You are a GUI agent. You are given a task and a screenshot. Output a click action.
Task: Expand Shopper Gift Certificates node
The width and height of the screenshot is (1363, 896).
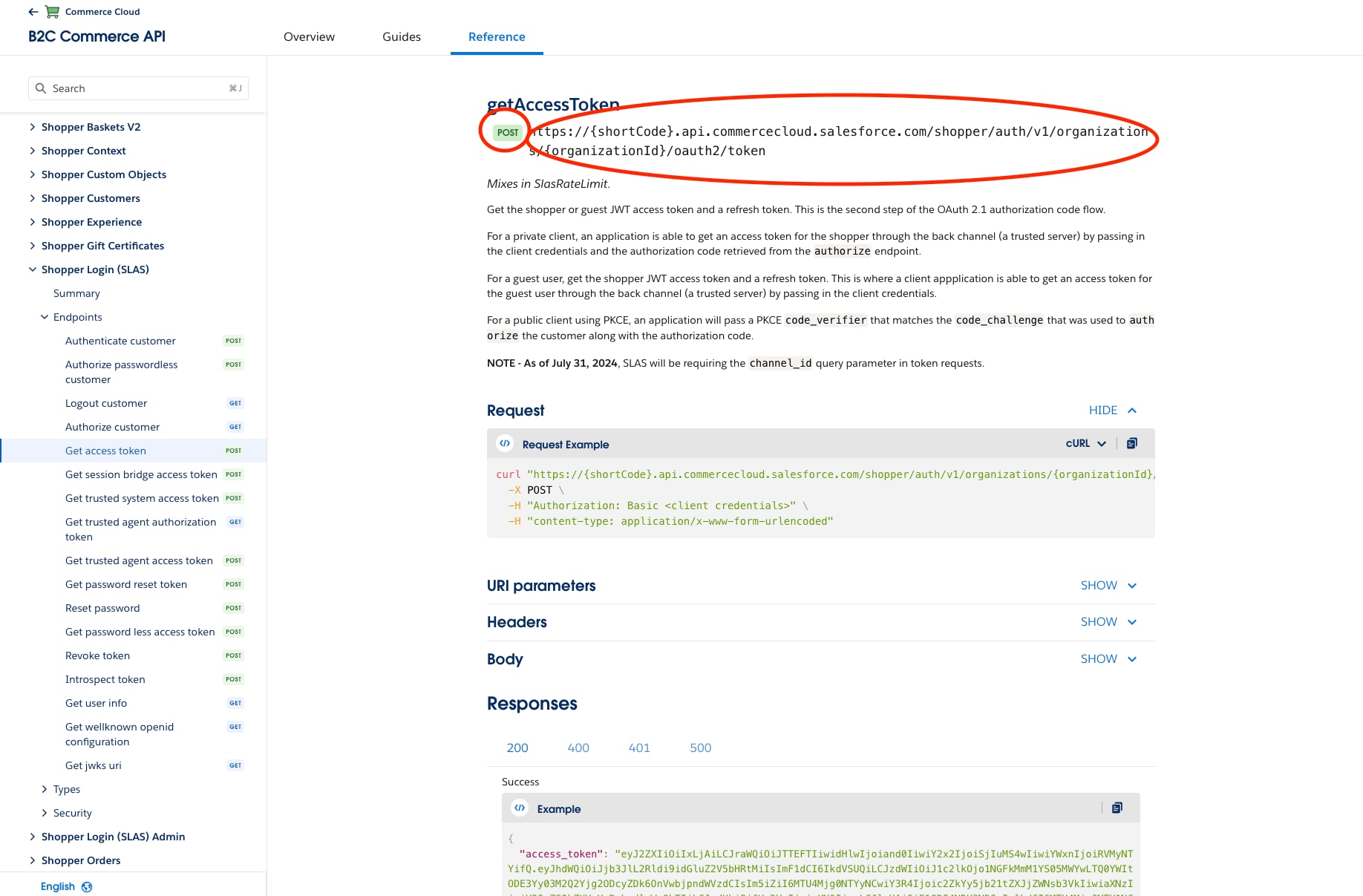pyautogui.click(x=32, y=246)
